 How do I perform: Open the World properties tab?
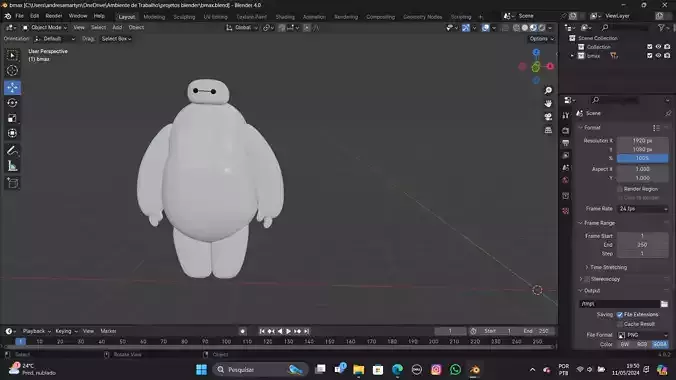(x=566, y=180)
